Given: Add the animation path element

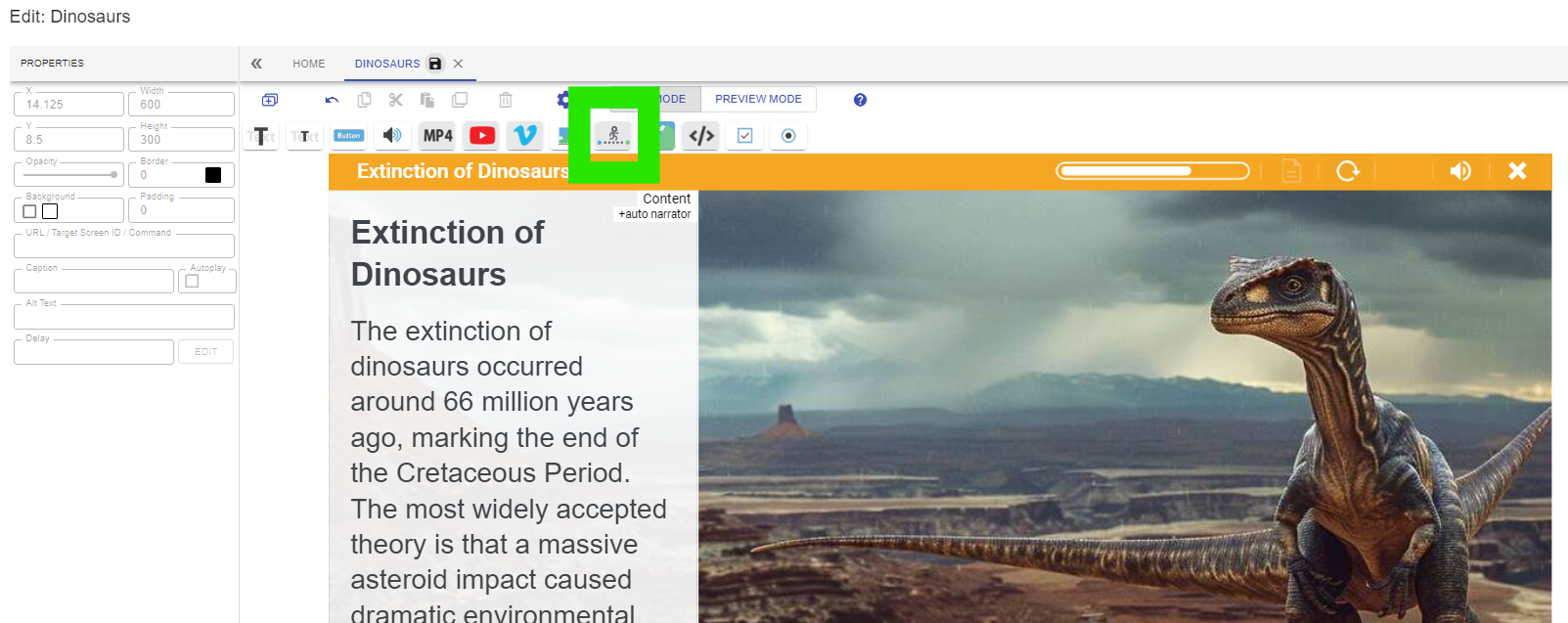Looking at the screenshot, I should click(x=613, y=136).
